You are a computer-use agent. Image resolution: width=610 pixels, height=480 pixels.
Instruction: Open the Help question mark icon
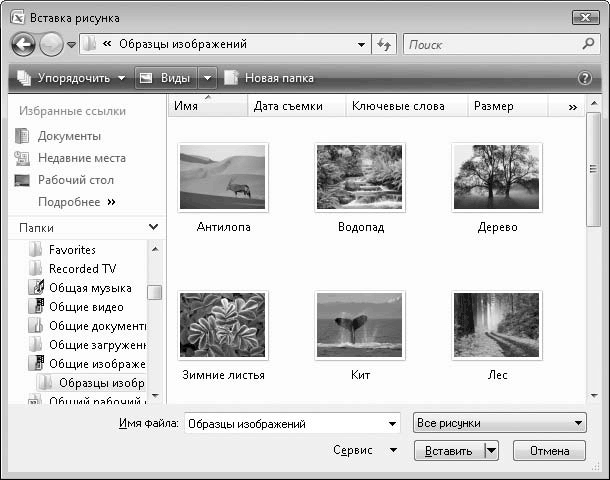click(x=584, y=78)
